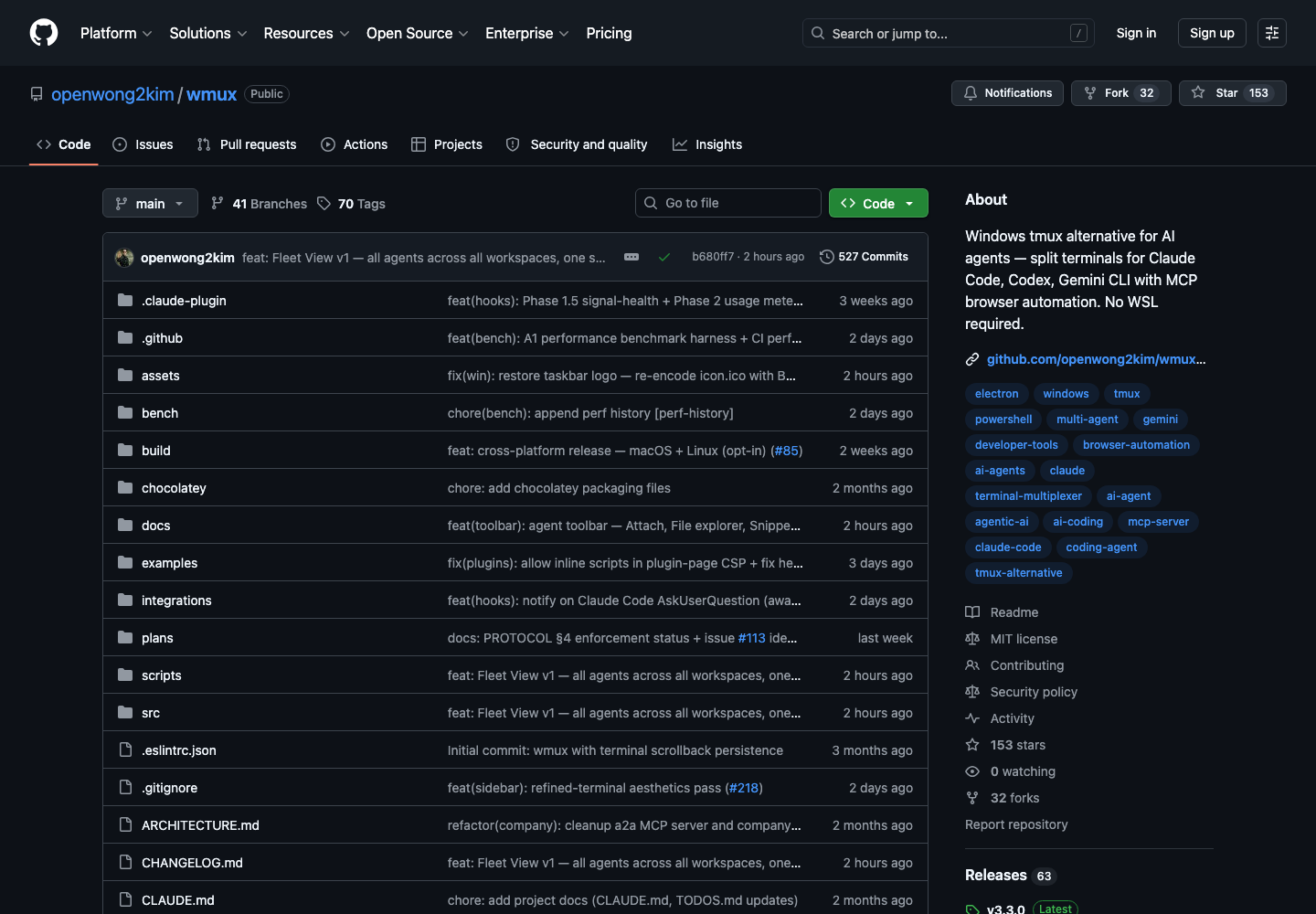Click the watching eye icon
Viewport: 1316px width, 914px height.
pos(972,771)
